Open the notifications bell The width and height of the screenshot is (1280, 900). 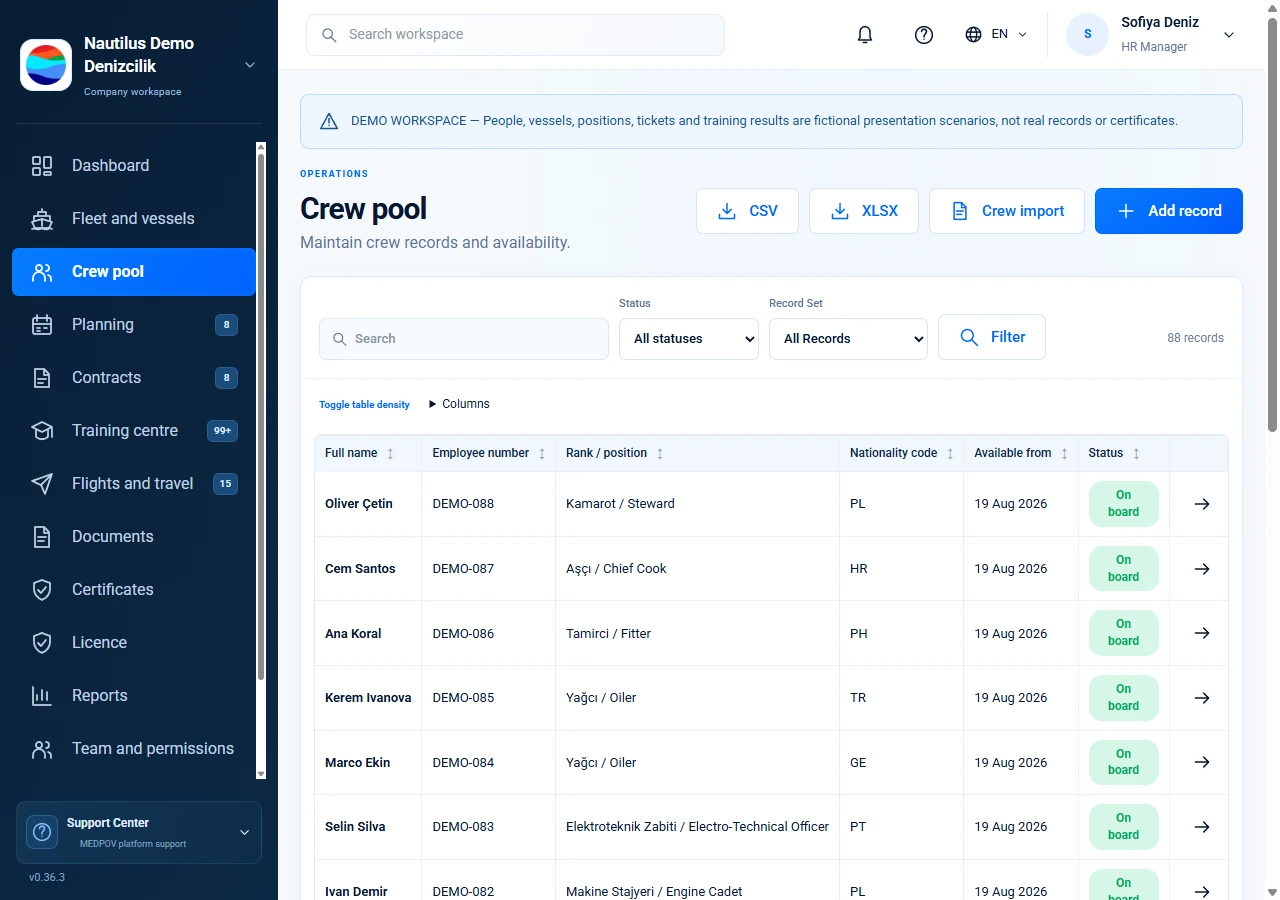click(x=865, y=35)
